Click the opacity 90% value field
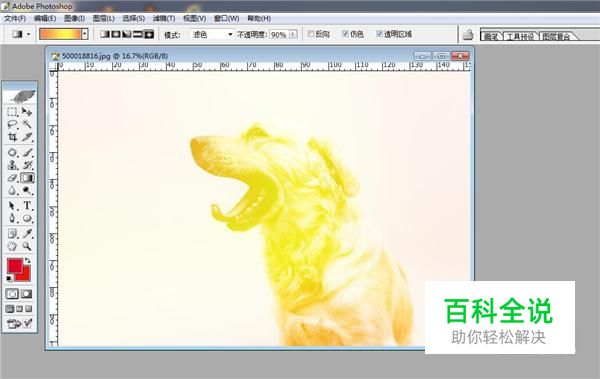 click(x=279, y=34)
